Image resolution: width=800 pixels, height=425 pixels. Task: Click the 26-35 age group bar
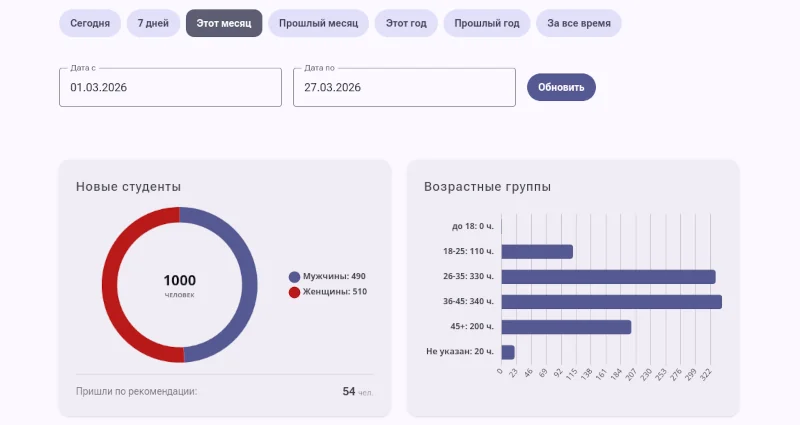point(608,277)
